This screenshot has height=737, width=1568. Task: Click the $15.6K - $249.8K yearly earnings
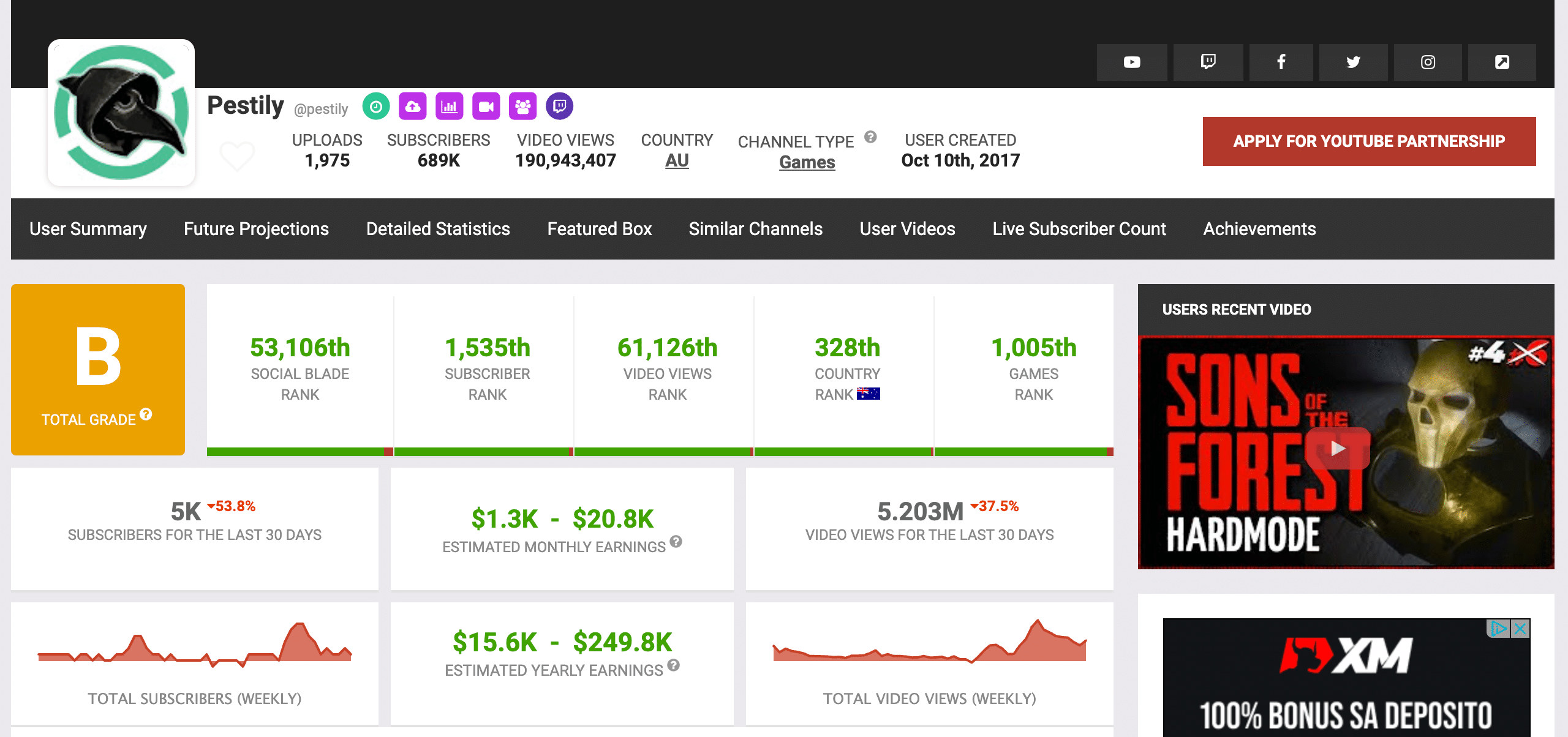point(562,643)
